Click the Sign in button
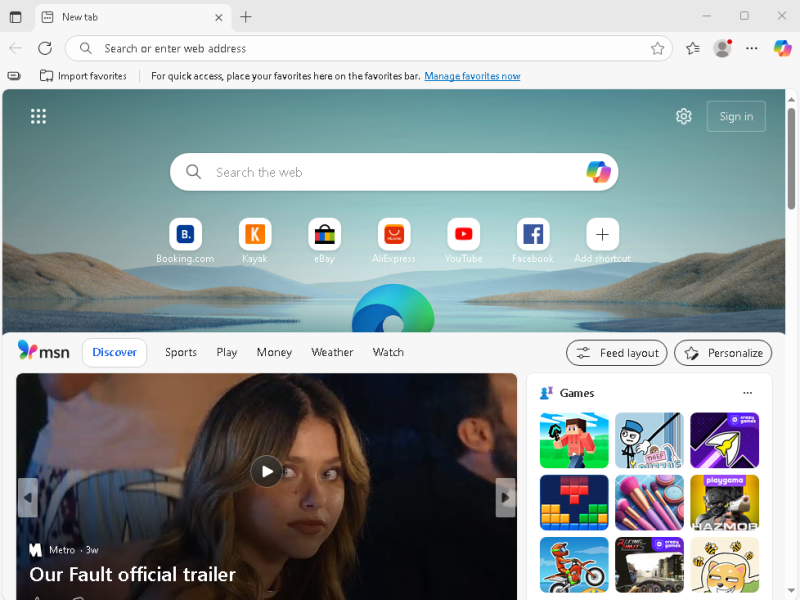This screenshot has width=800, height=600. (736, 116)
